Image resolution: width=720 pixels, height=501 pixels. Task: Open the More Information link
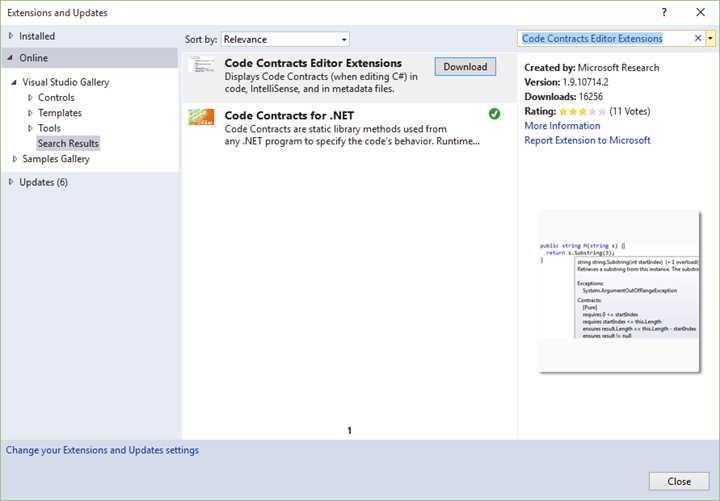pos(562,126)
